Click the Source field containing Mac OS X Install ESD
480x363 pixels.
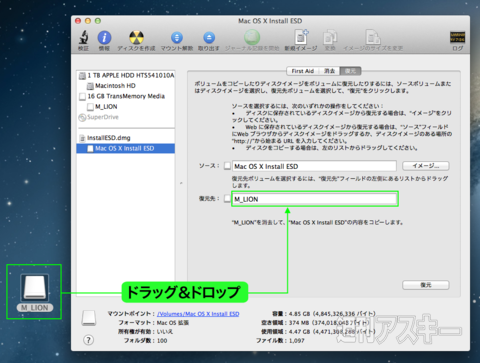coord(314,166)
